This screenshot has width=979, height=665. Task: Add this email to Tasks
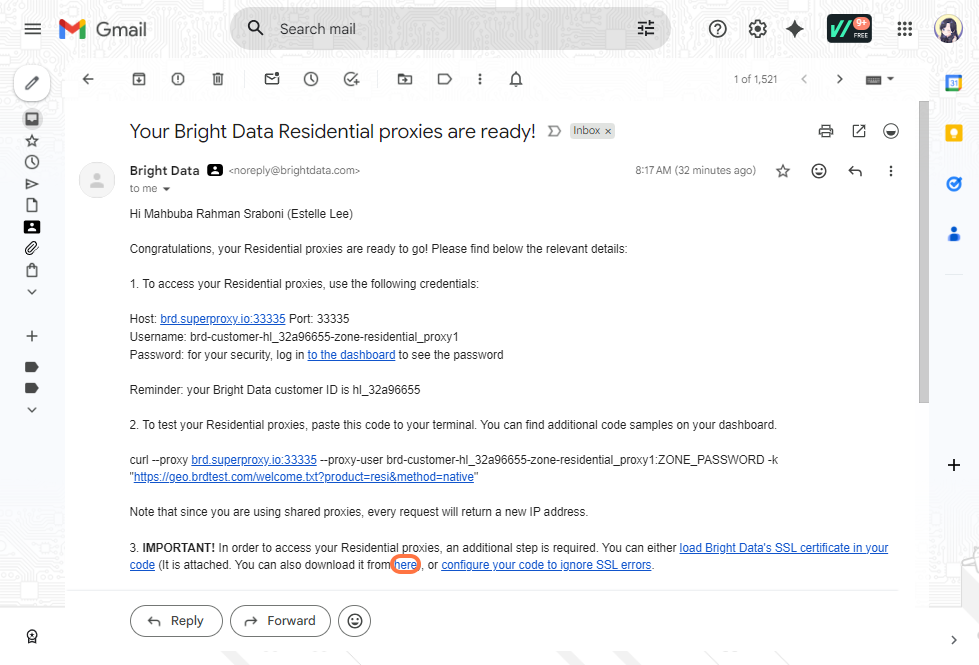351,79
